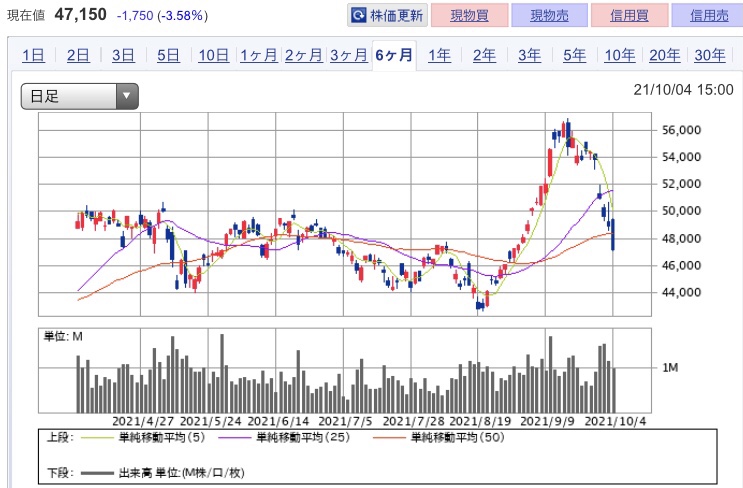
Task: Switch chart range to 10日
Action: click(x=213, y=55)
